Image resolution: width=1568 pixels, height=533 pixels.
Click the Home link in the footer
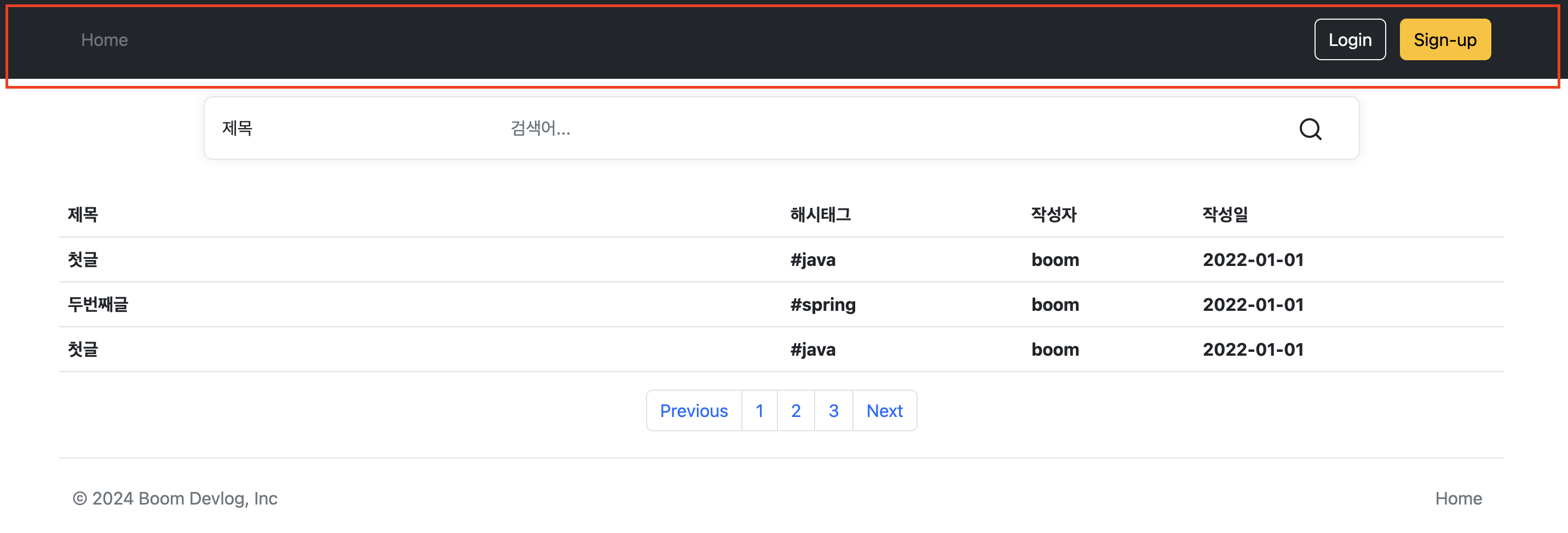coord(1458,499)
